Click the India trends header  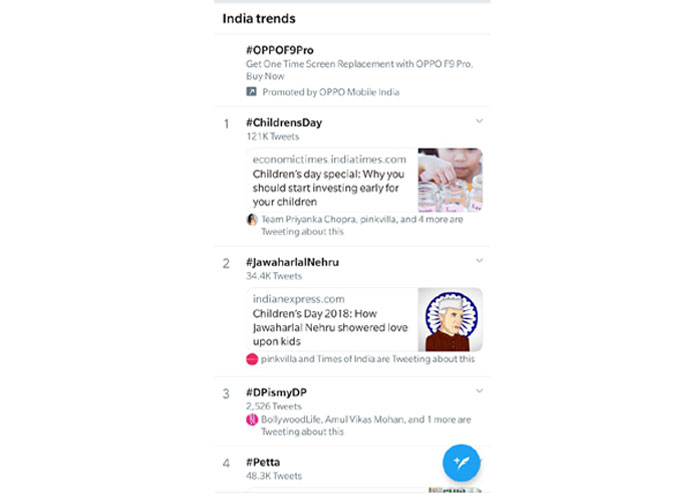(x=259, y=18)
